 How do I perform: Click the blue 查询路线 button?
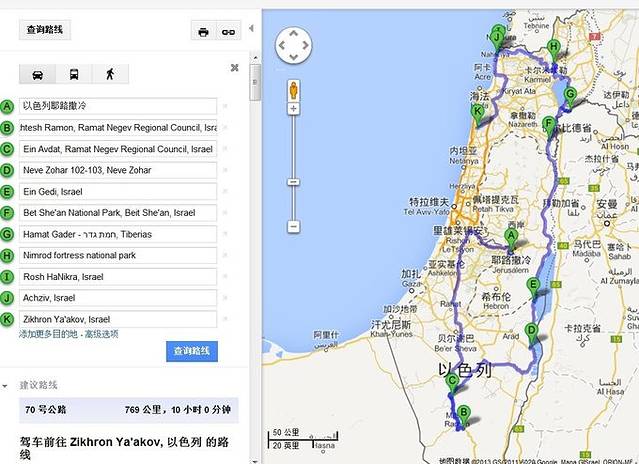point(191,351)
